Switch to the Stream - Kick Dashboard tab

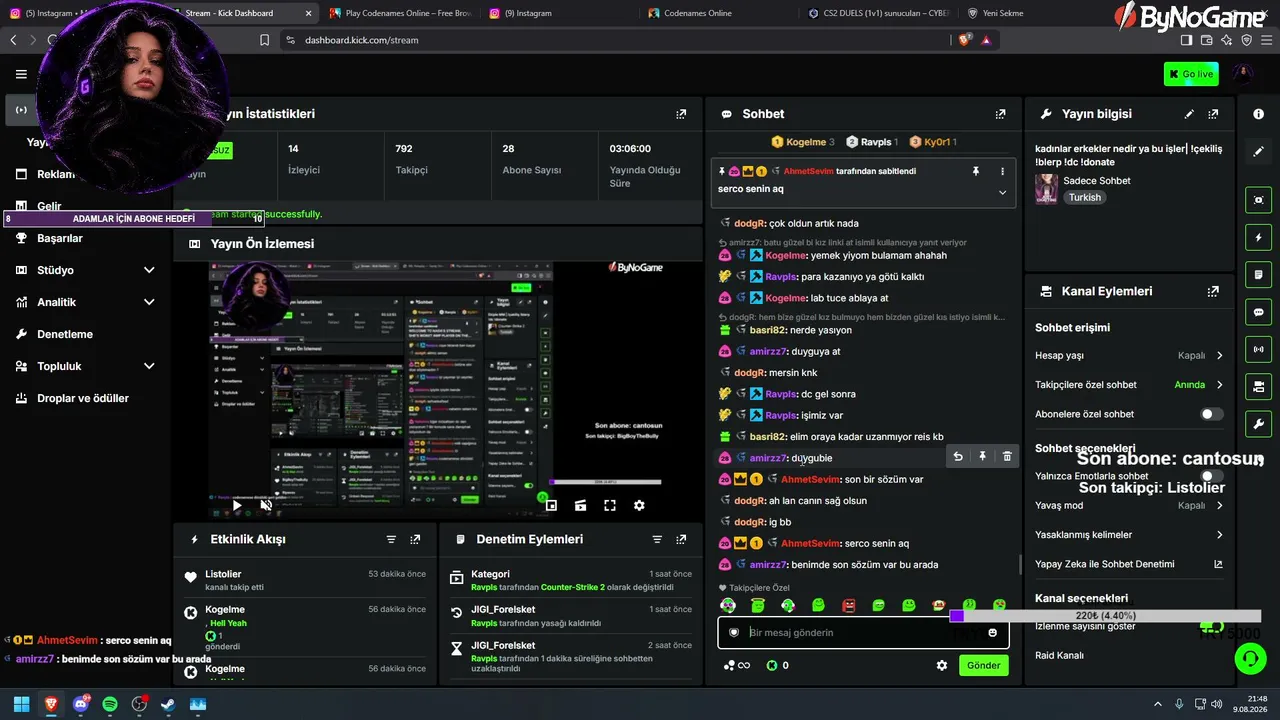(238, 13)
